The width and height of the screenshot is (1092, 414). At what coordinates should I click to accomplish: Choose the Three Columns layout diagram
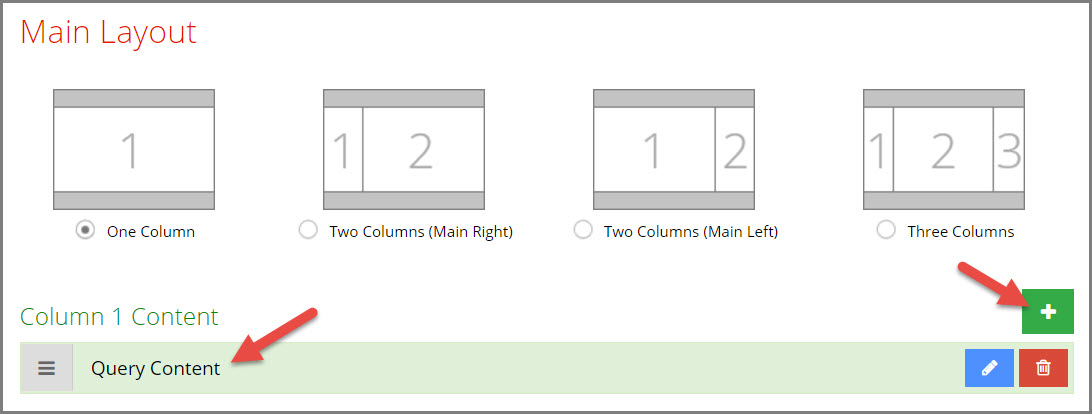944,149
